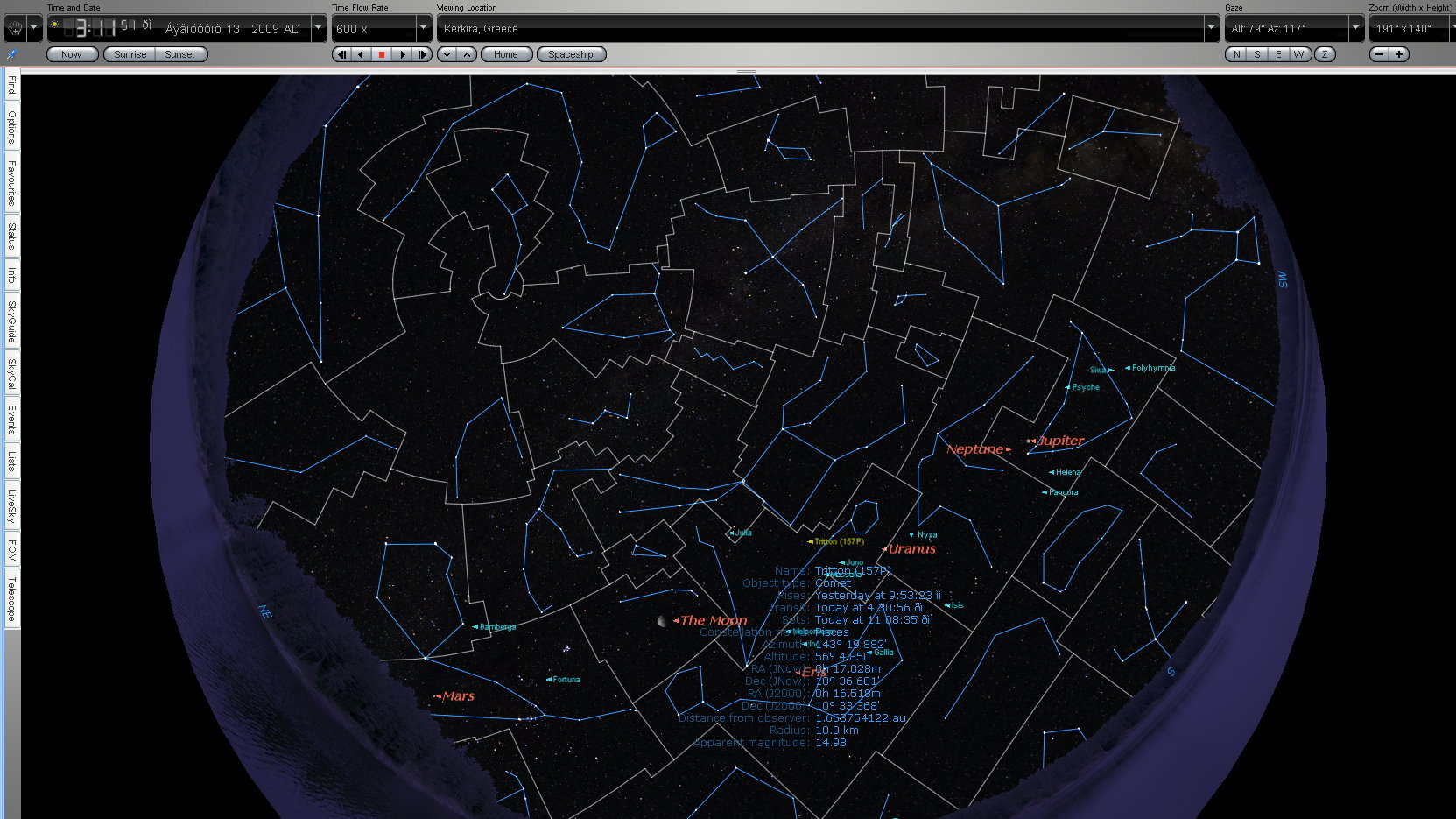Select Neptune label in the sky
This screenshot has height=819, width=1456.
tap(974, 449)
